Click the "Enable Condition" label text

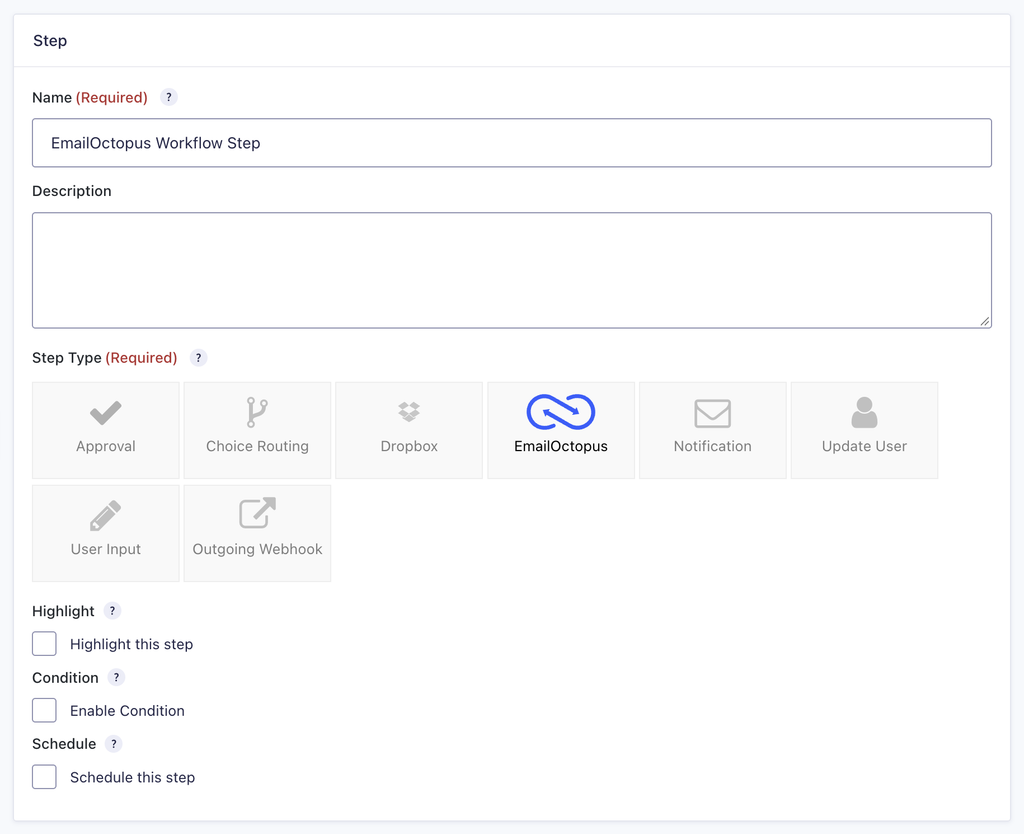point(127,711)
